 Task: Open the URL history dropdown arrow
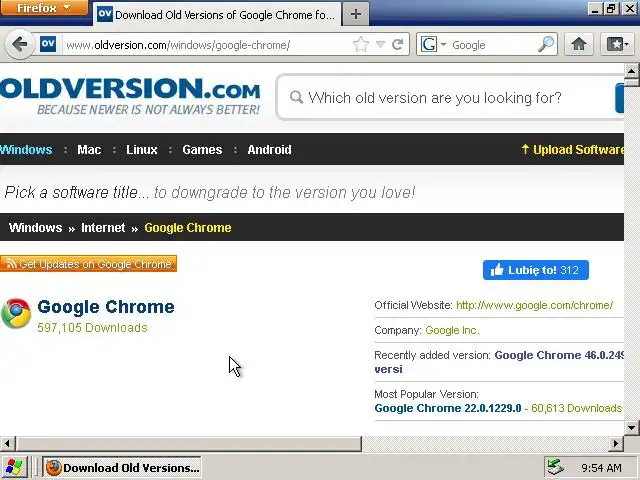tap(380, 44)
